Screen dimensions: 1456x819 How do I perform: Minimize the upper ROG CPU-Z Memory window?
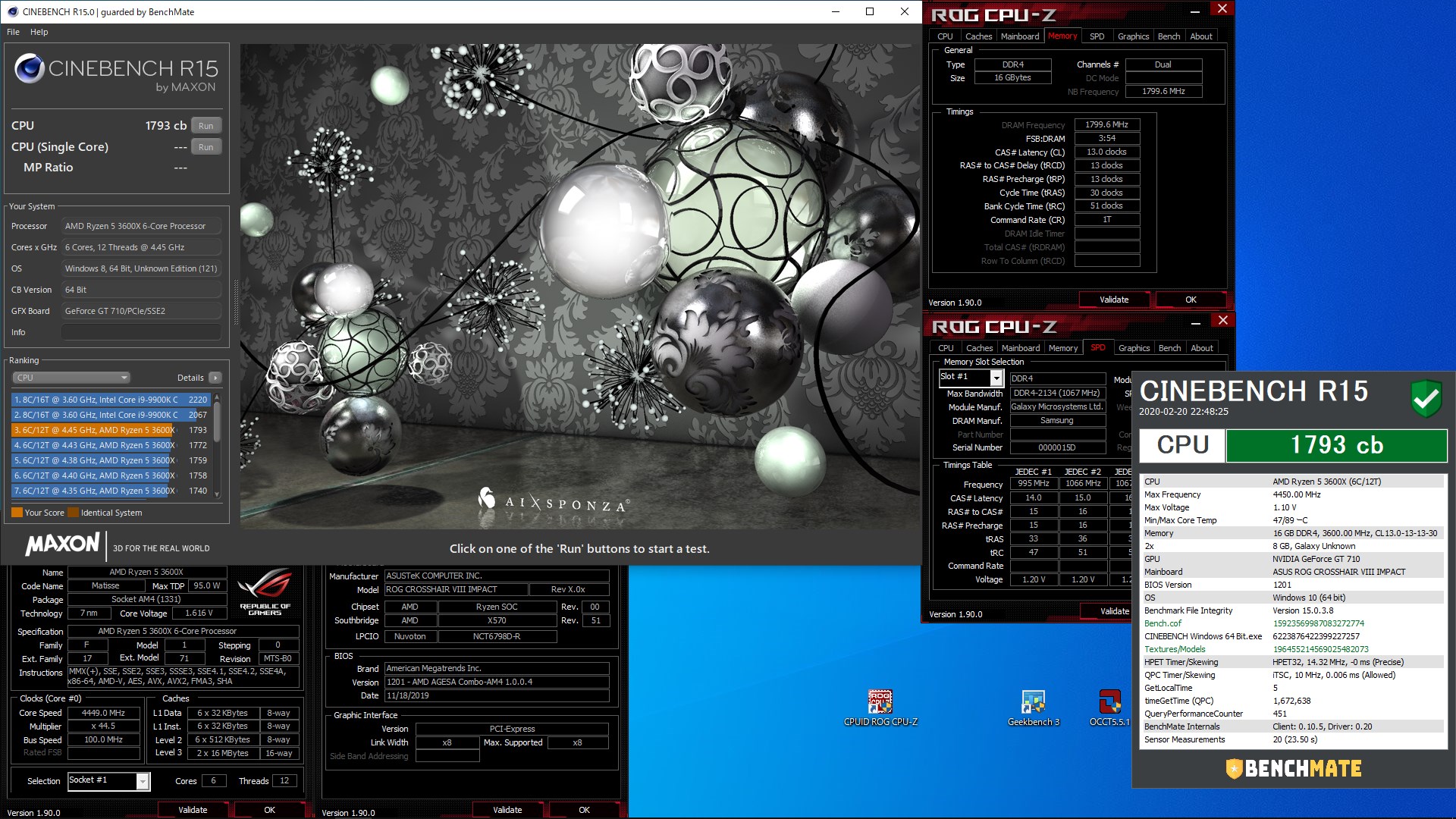(x=1194, y=11)
